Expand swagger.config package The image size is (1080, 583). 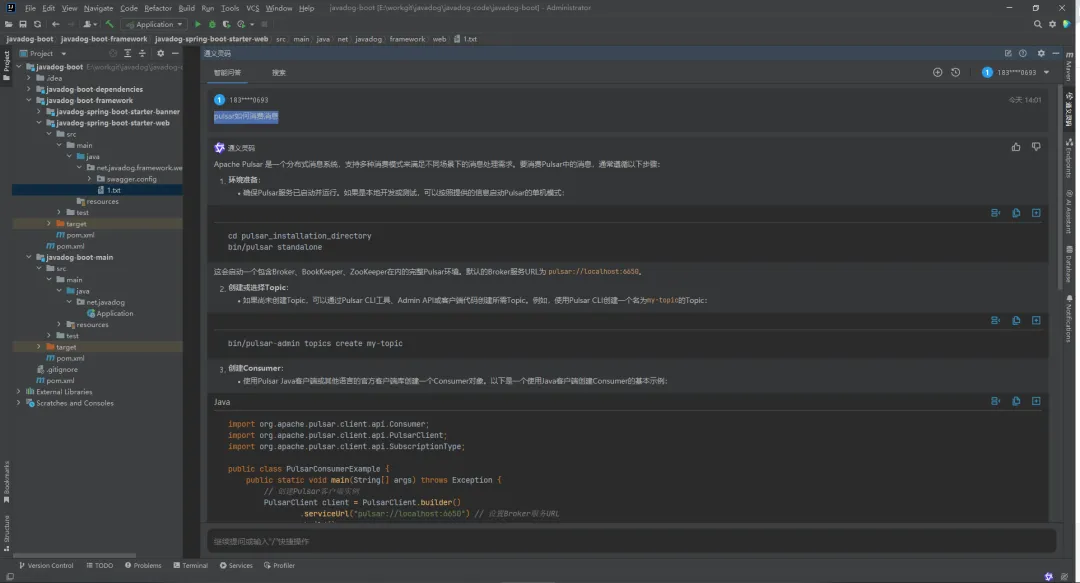(89, 178)
